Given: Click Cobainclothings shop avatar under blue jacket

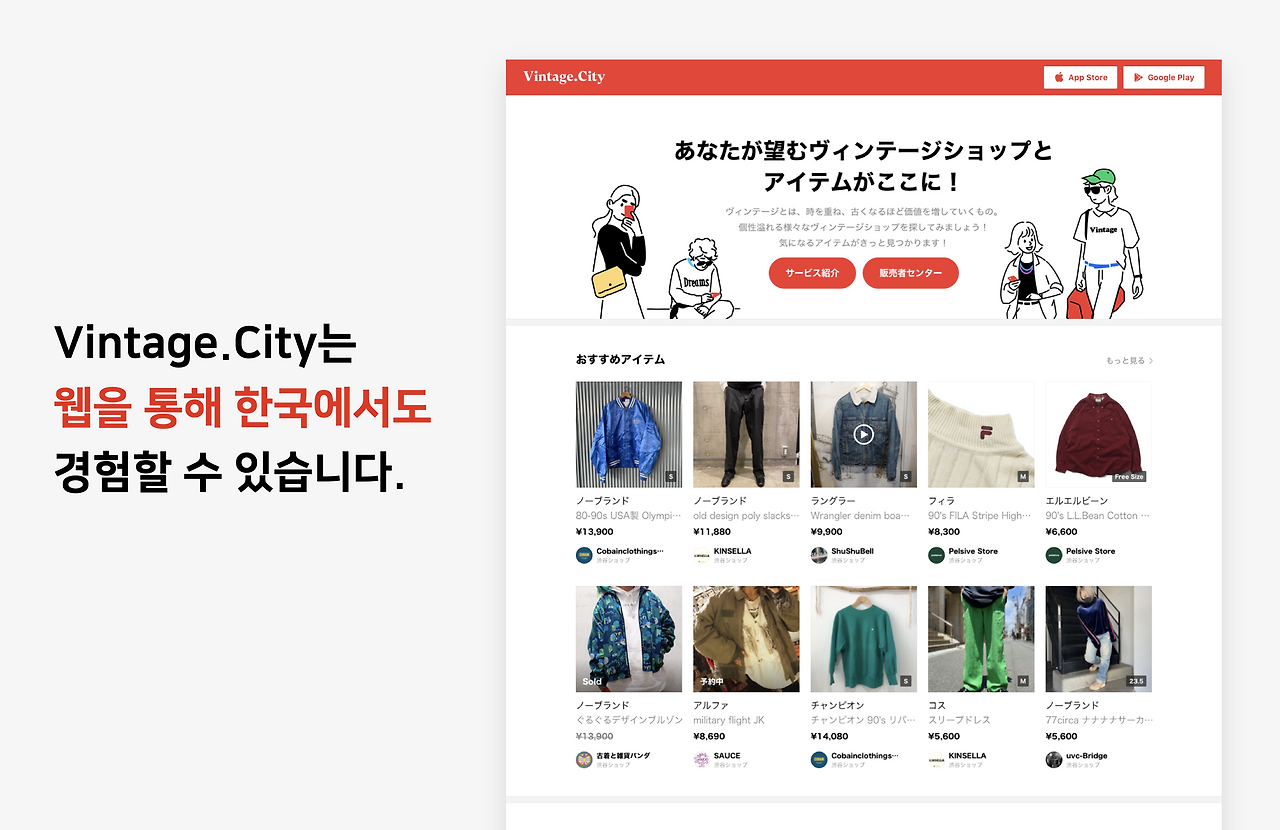Looking at the screenshot, I should pos(584,555).
